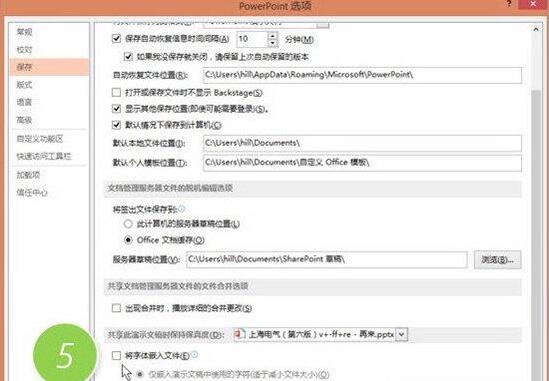Screen dimensions: 549x381
Task: Decrease autosave minutes with down arrow
Action: 272,43
